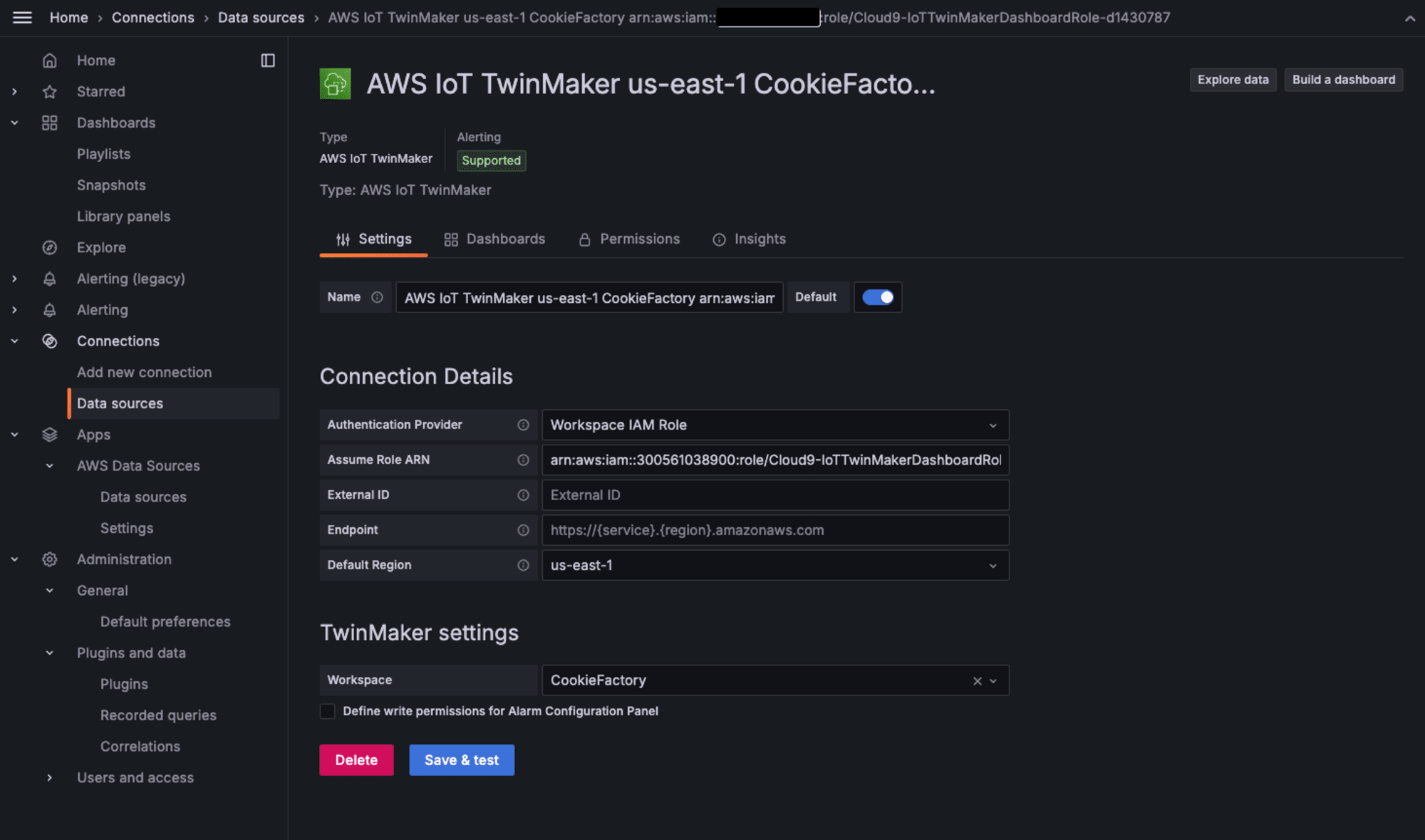This screenshot has height=840, width=1425.
Task: Collapse the AWS Data Sources subsection
Action: click(x=49, y=466)
